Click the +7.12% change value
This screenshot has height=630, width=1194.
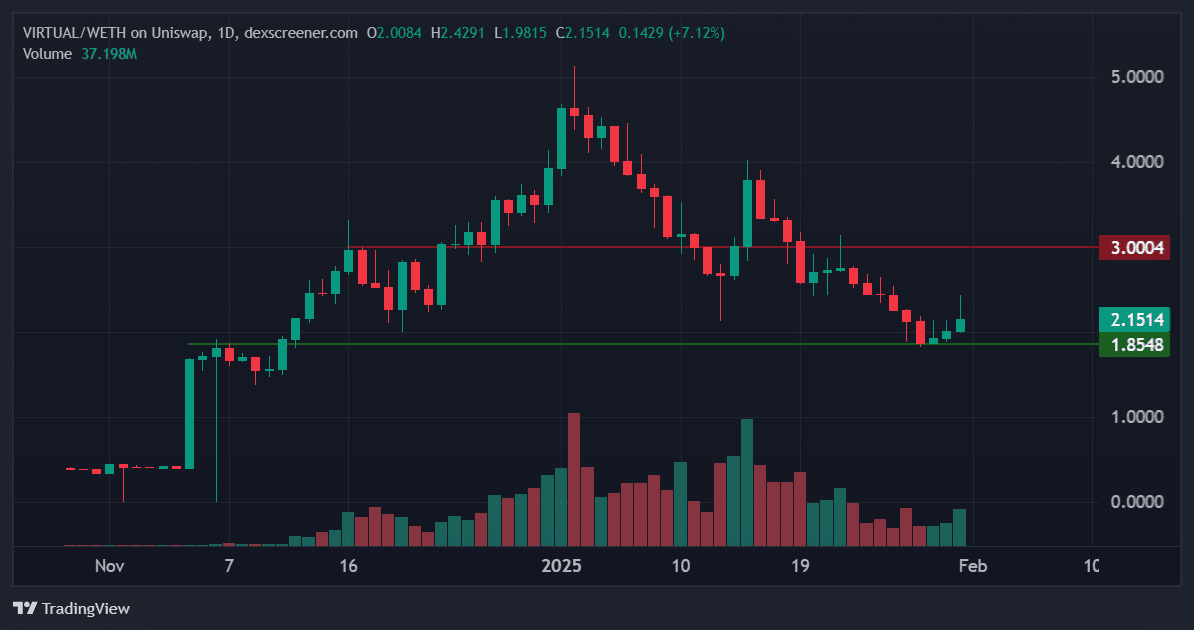coord(696,33)
